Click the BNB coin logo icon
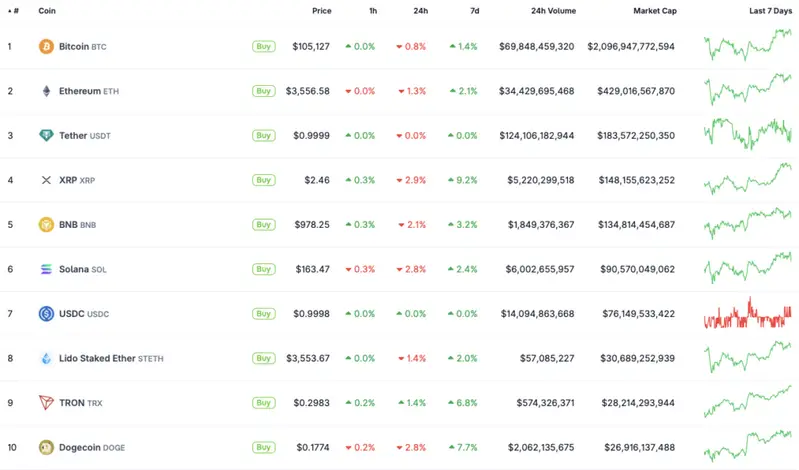 [x=45, y=225]
